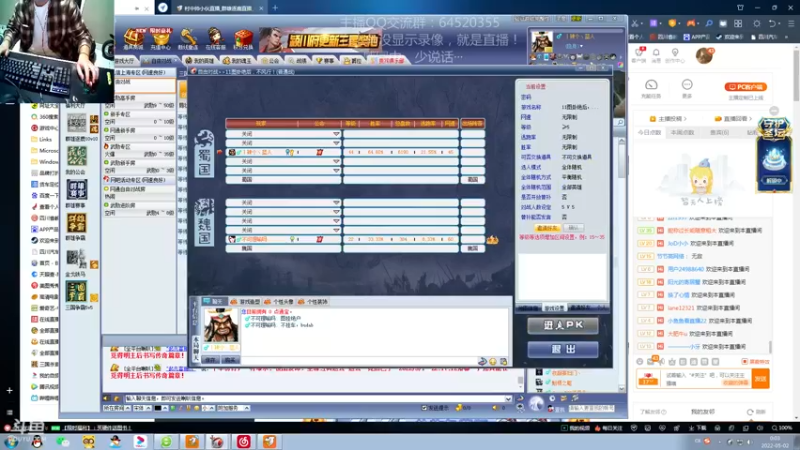Expand fourth-row 关闭 dropdown in 蜀国 team

(336, 161)
